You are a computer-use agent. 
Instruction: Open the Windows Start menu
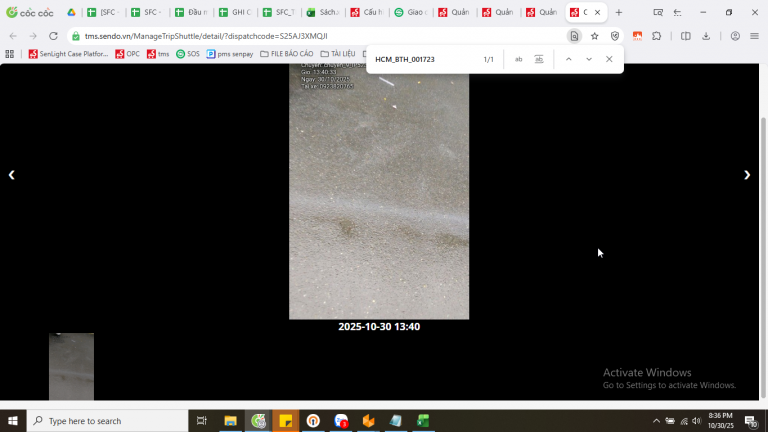(13, 421)
